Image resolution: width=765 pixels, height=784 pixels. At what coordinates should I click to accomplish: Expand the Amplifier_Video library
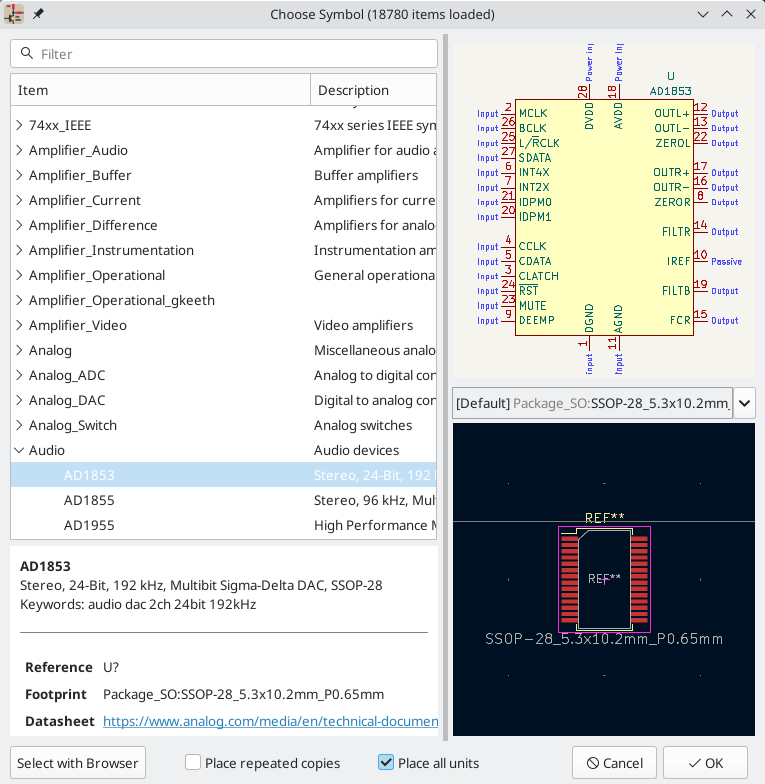tap(19, 325)
